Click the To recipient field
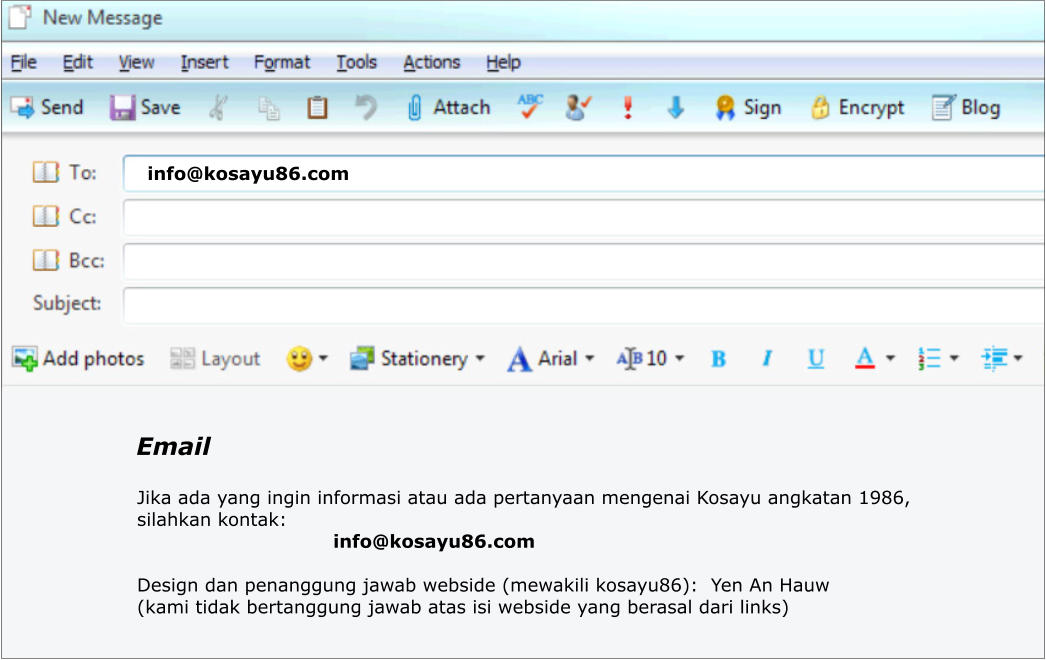1046x660 pixels. (584, 174)
